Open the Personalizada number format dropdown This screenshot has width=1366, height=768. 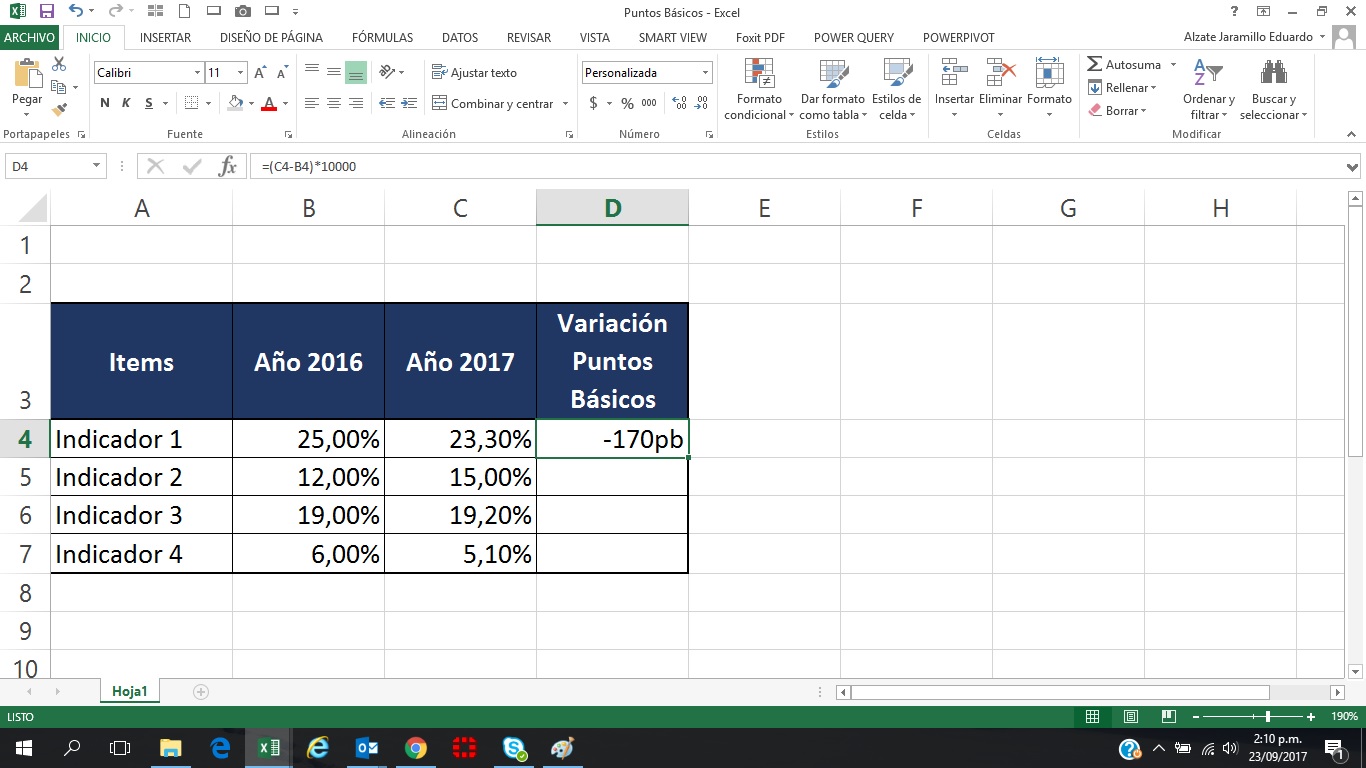(x=707, y=72)
